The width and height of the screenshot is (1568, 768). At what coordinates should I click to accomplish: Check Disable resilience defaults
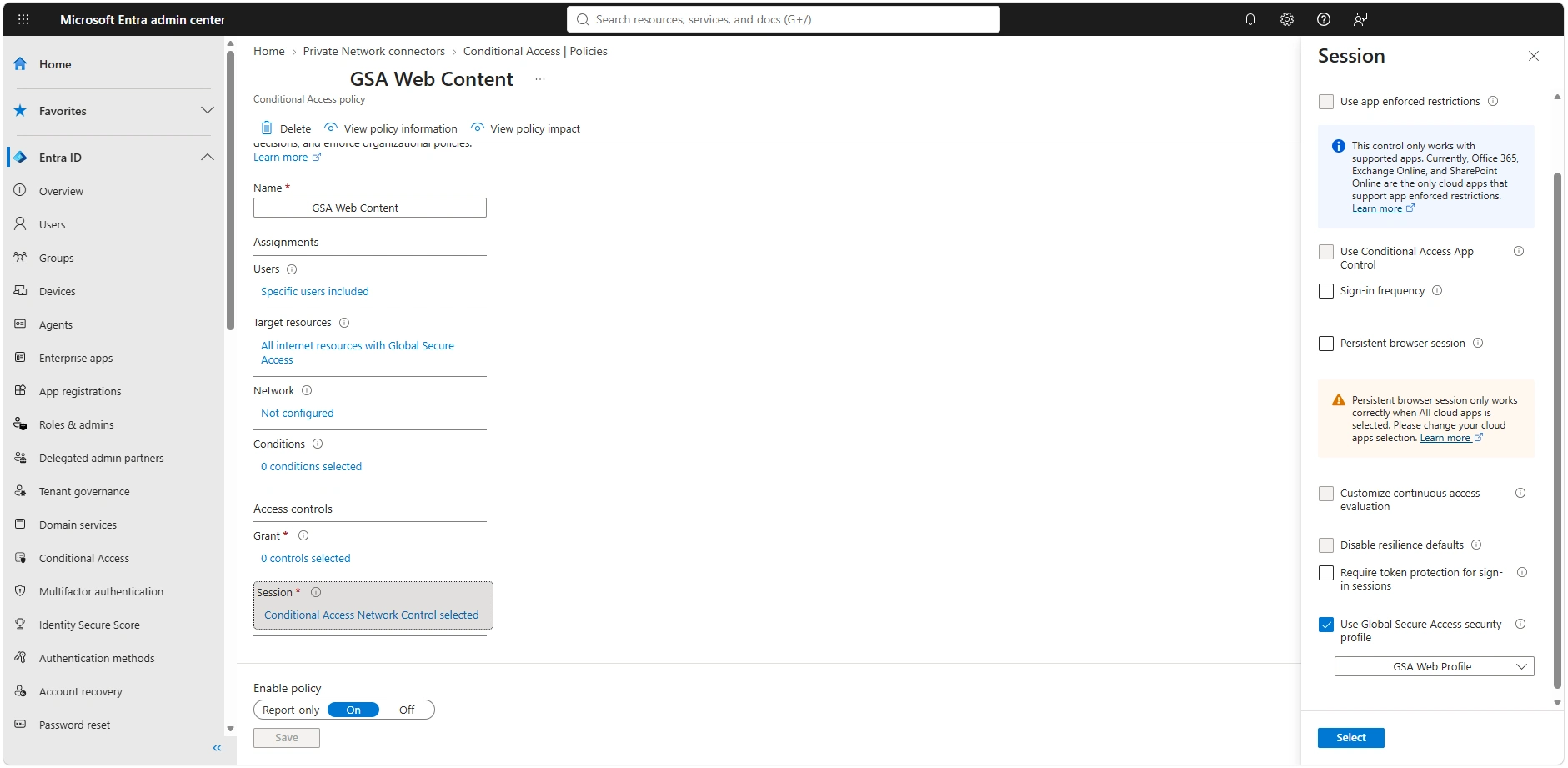[1326, 545]
